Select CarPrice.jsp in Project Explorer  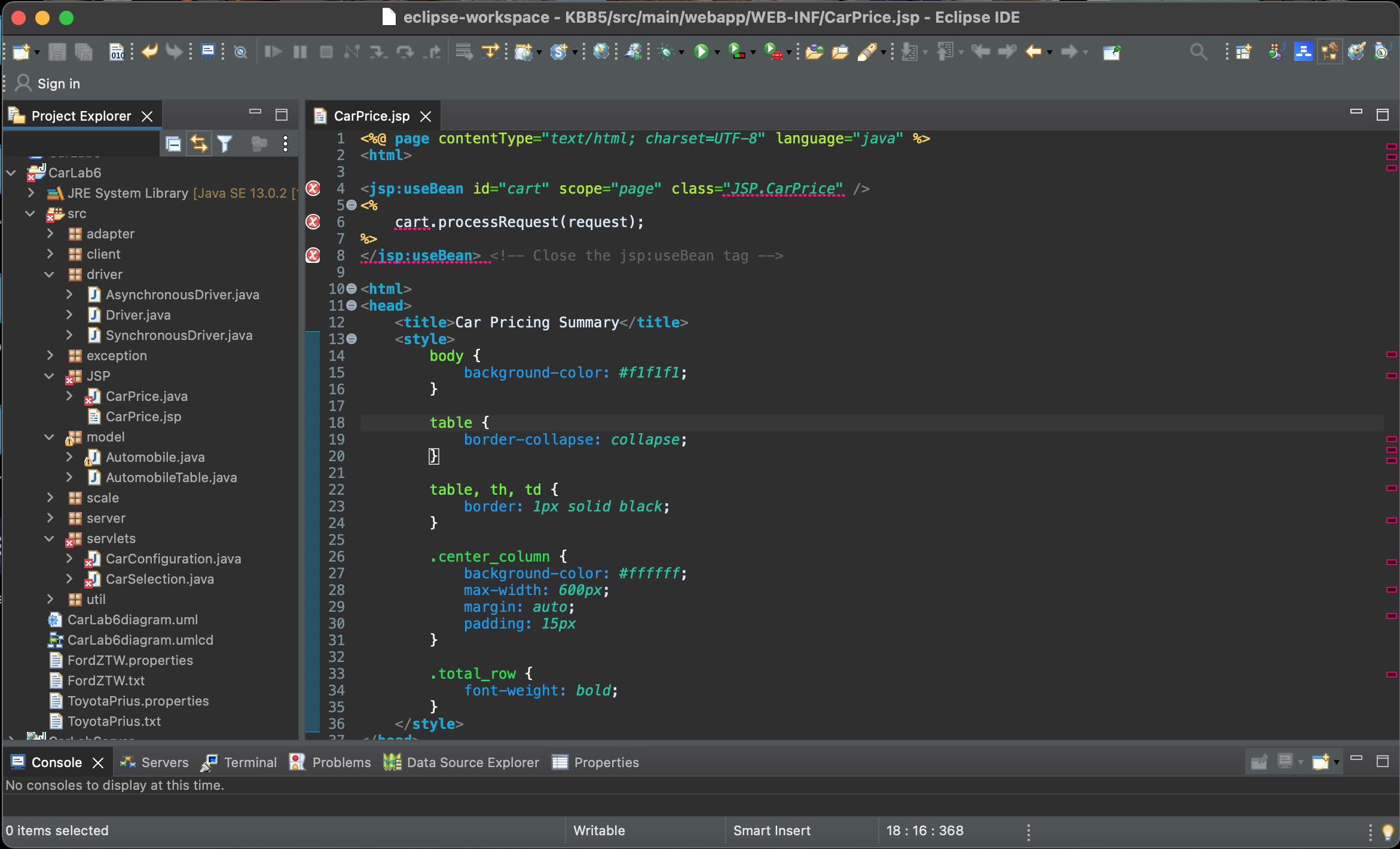click(x=143, y=416)
